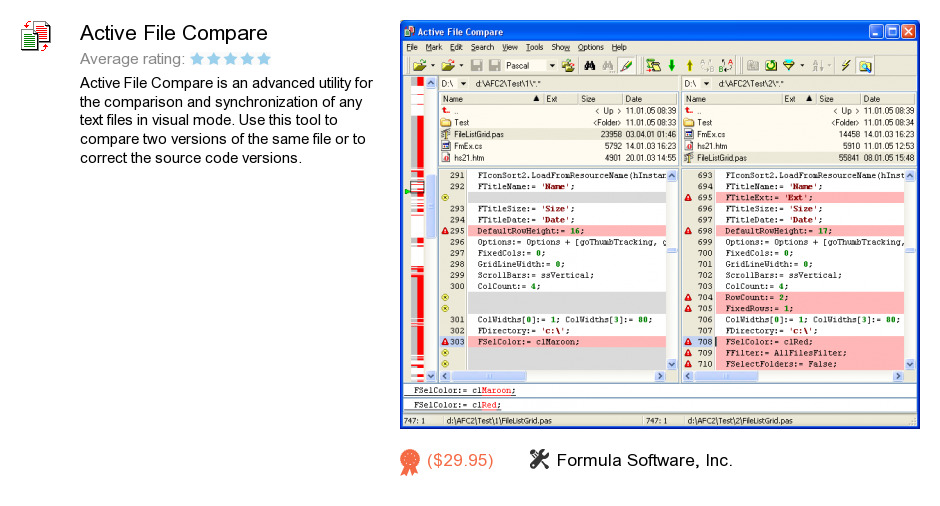Screen dimensions: 940x506
Task: Click the Active File Compare app icon by the title
Action: click(x=36, y=36)
